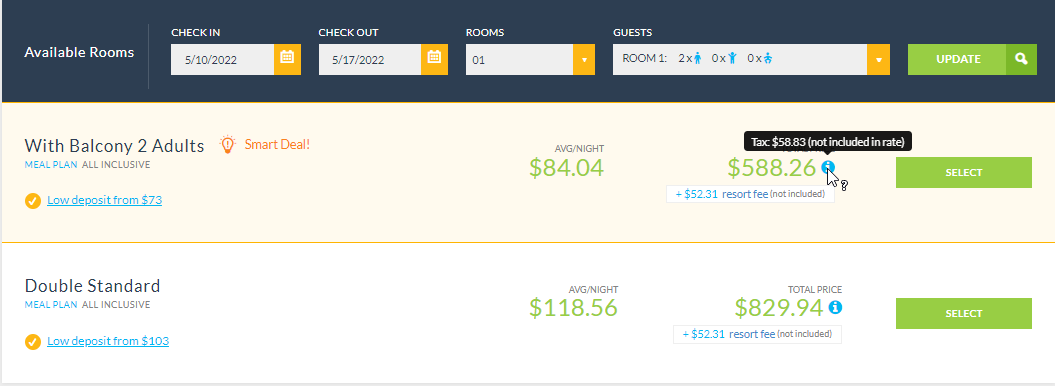Click the check-out date field 5/17/2022
This screenshot has width=1055, height=386.
click(x=370, y=59)
